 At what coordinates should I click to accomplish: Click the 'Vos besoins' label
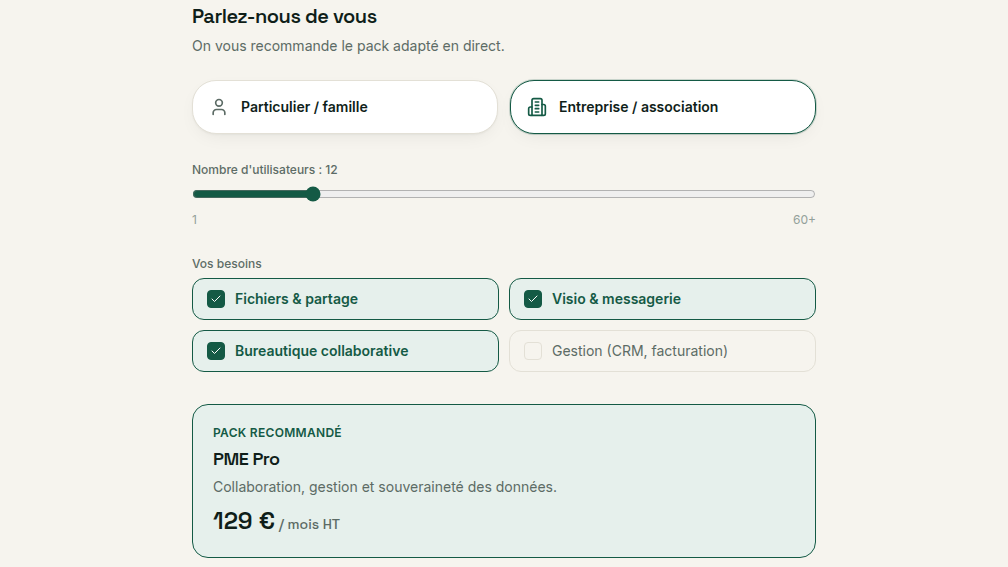227,264
